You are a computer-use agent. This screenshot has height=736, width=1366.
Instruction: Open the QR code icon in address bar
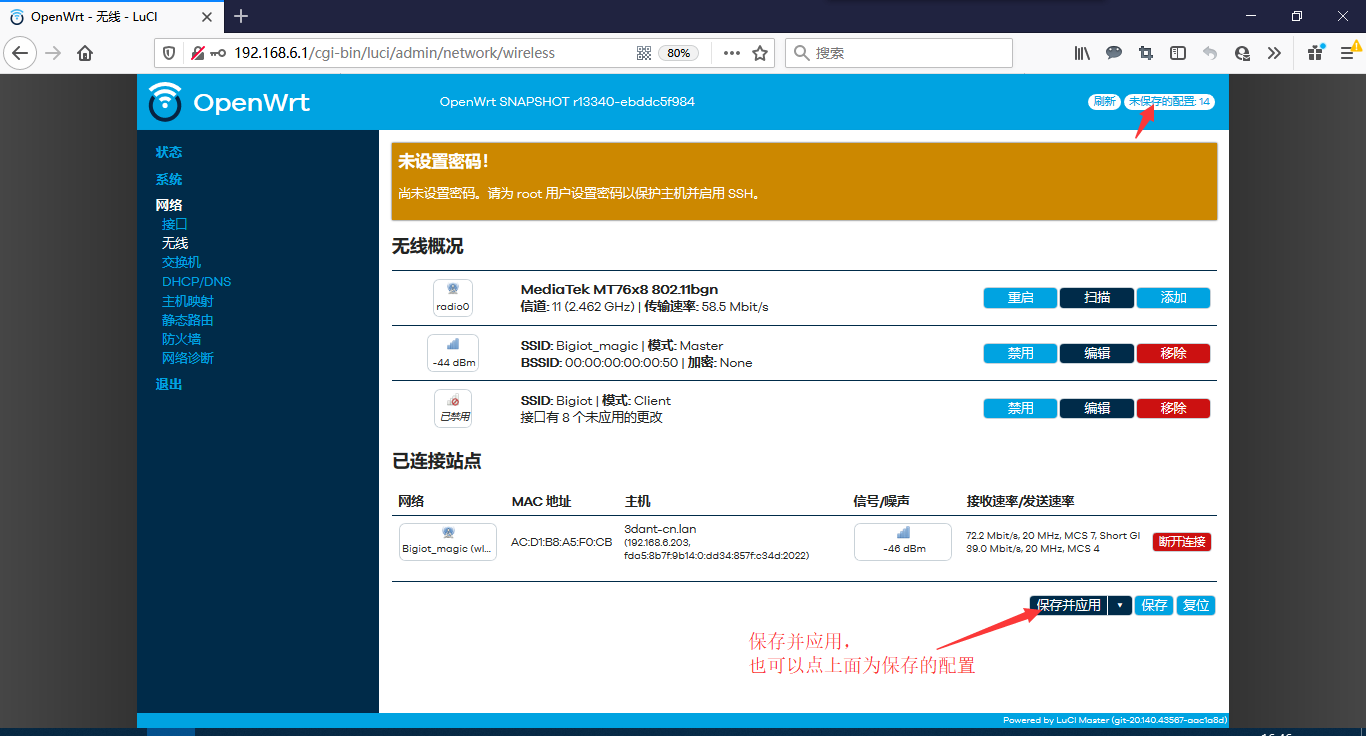tap(644, 53)
